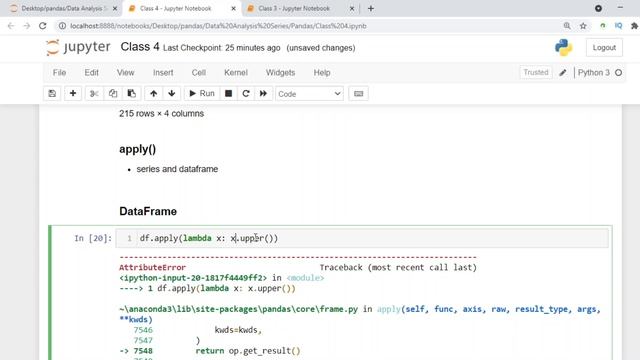The height and width of the screenshot is (360, 640).
Task: Move selected cell down arrow
Action: tap(172, 93)
